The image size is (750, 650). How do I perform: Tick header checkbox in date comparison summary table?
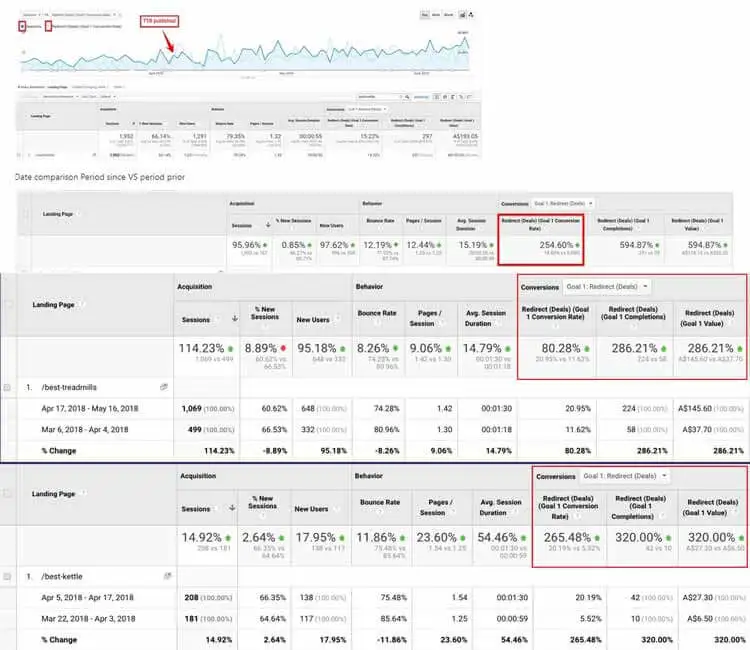25,214
